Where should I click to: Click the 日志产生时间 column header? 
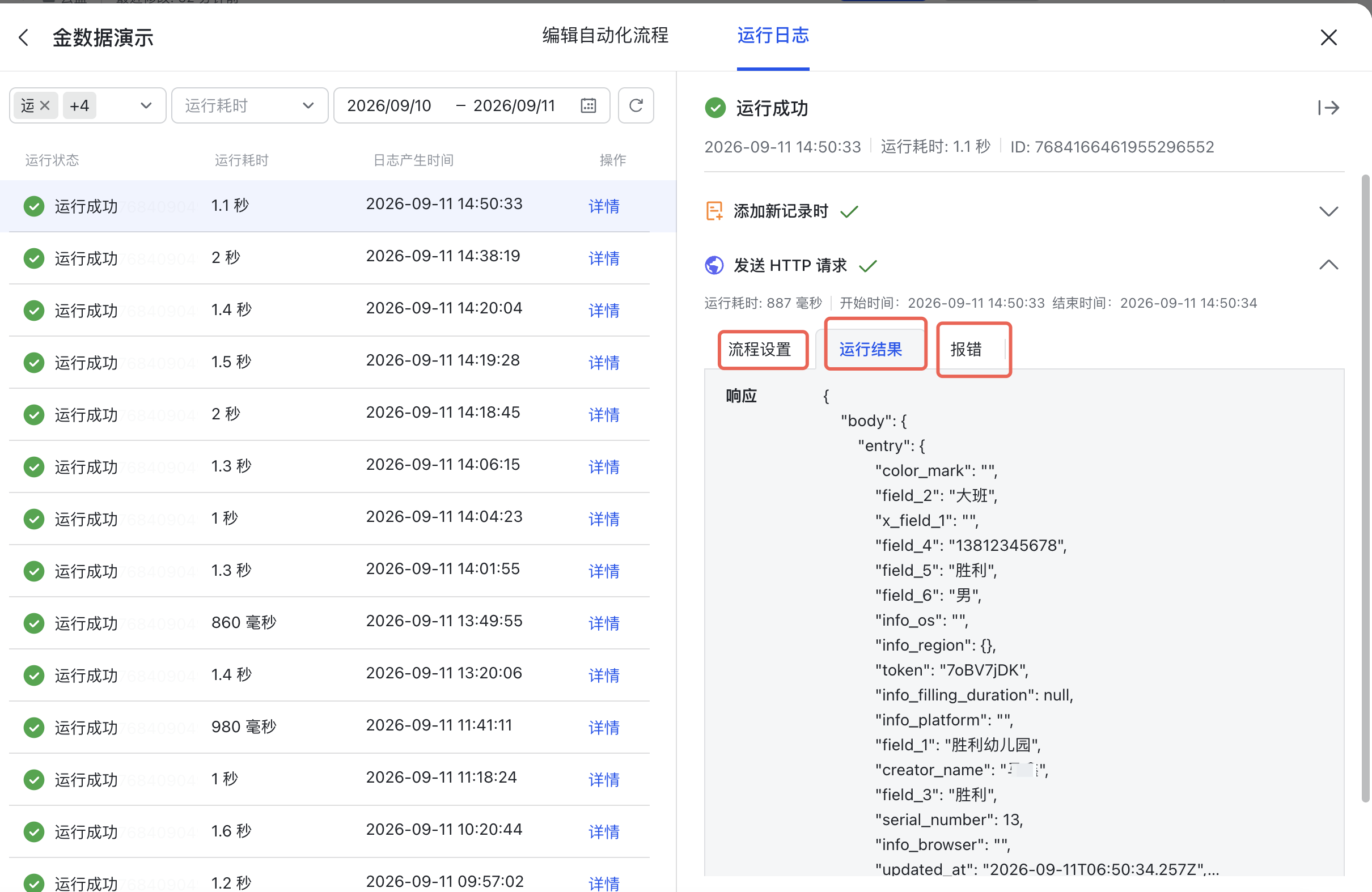413,160
